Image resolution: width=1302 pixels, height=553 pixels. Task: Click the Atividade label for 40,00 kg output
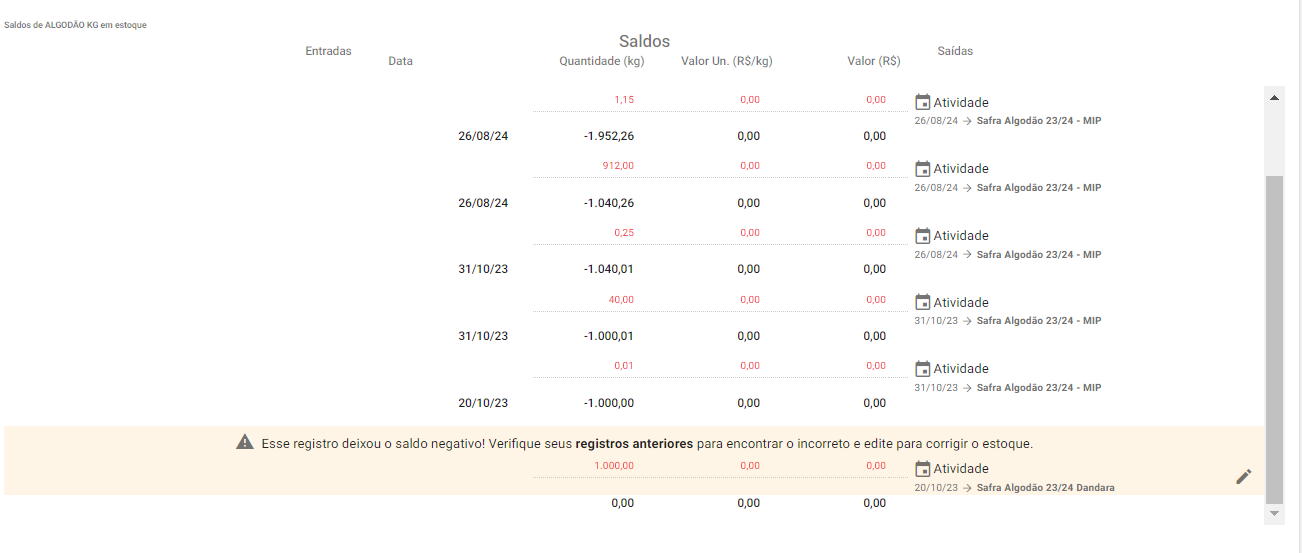[x=960, y=302]
